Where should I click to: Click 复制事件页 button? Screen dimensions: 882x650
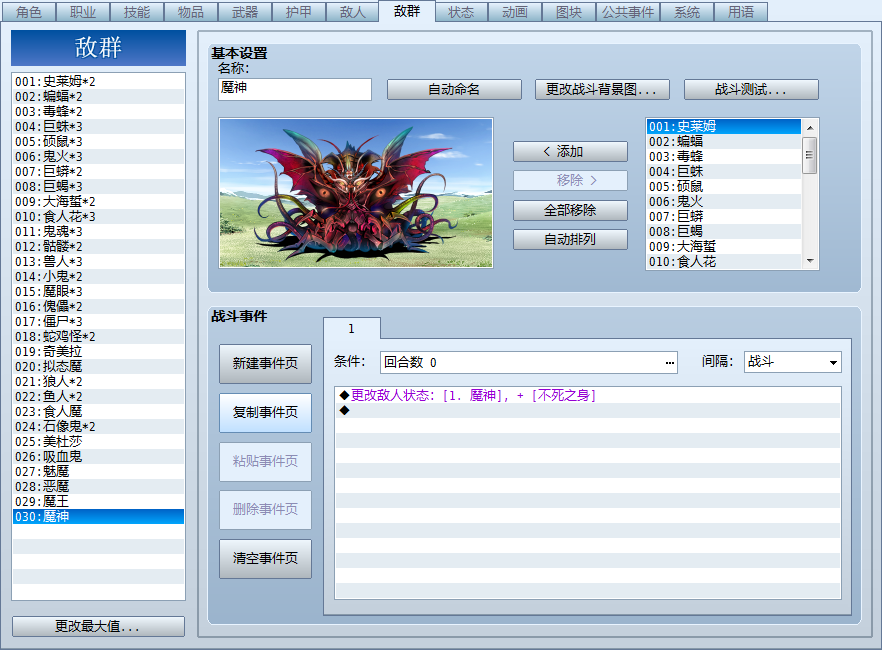pyautogui.click(x=265, y=412)
